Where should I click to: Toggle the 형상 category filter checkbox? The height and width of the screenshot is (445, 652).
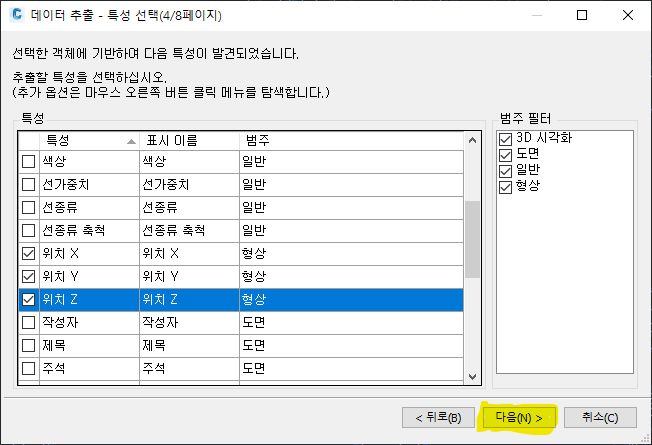(505, 187)
